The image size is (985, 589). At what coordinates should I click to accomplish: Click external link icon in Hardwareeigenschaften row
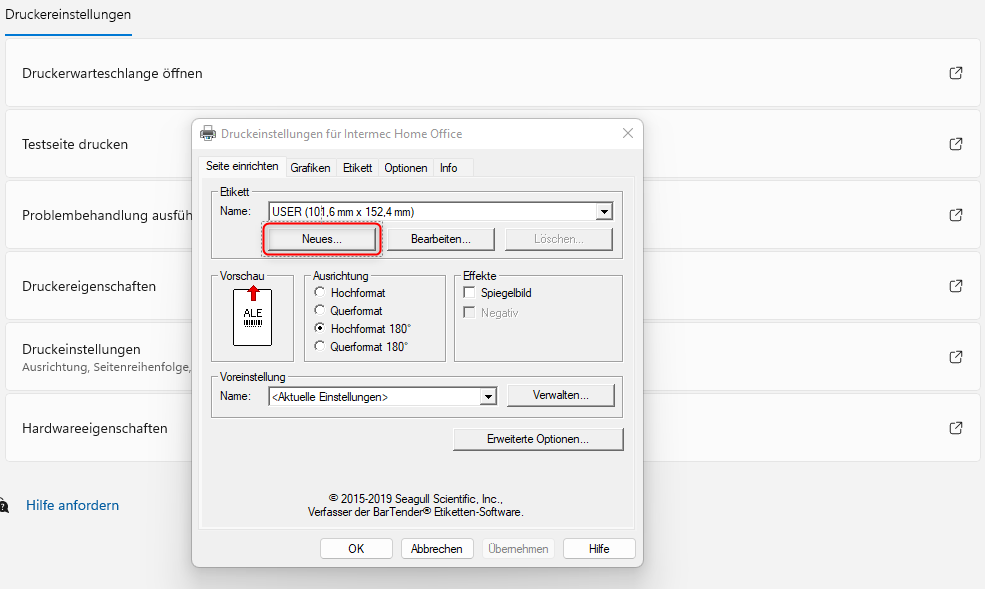(956, 428)
